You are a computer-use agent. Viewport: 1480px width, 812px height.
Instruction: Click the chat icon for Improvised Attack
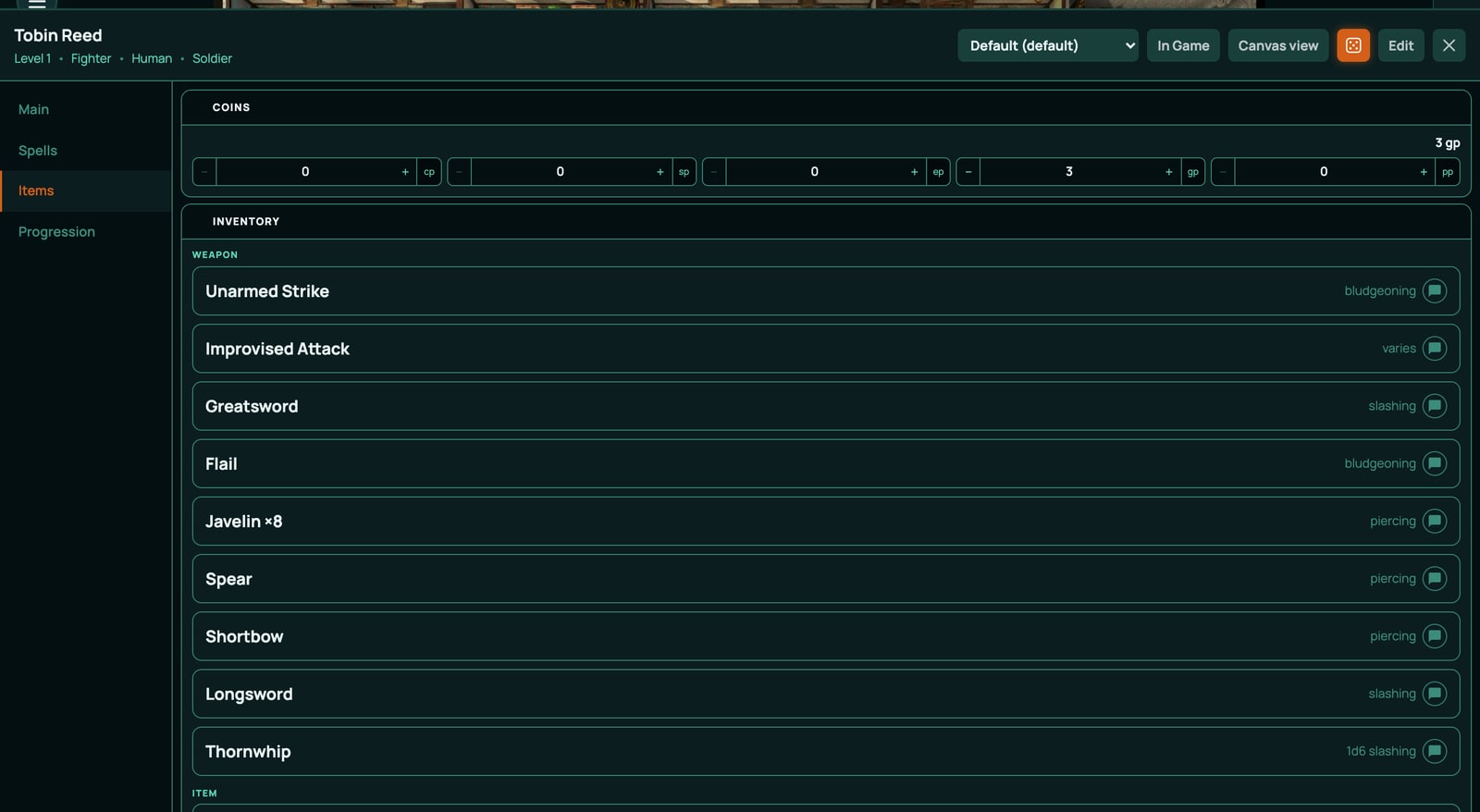click(x=1435, y=349)
